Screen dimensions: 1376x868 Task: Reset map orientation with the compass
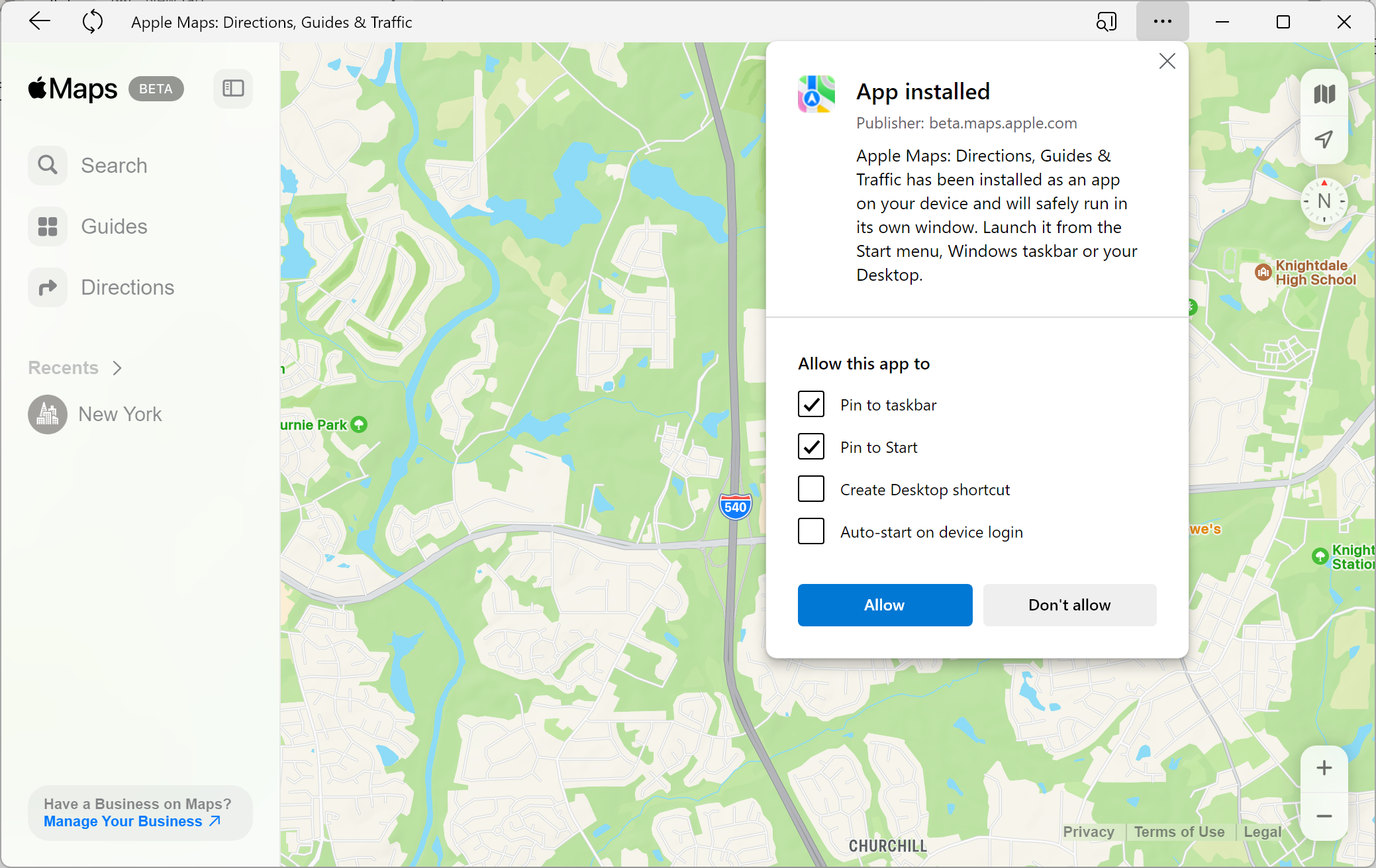click(x=1323, y=201)
